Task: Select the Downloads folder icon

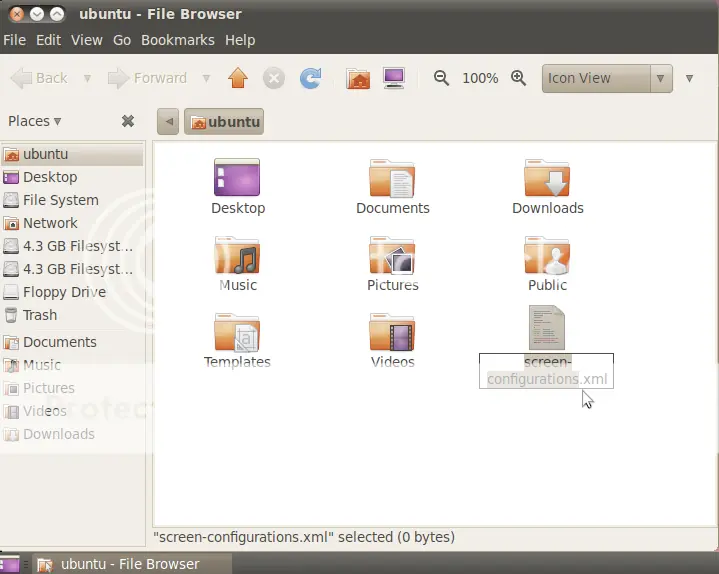Action: pyautogui.click(x=548, y=178)
